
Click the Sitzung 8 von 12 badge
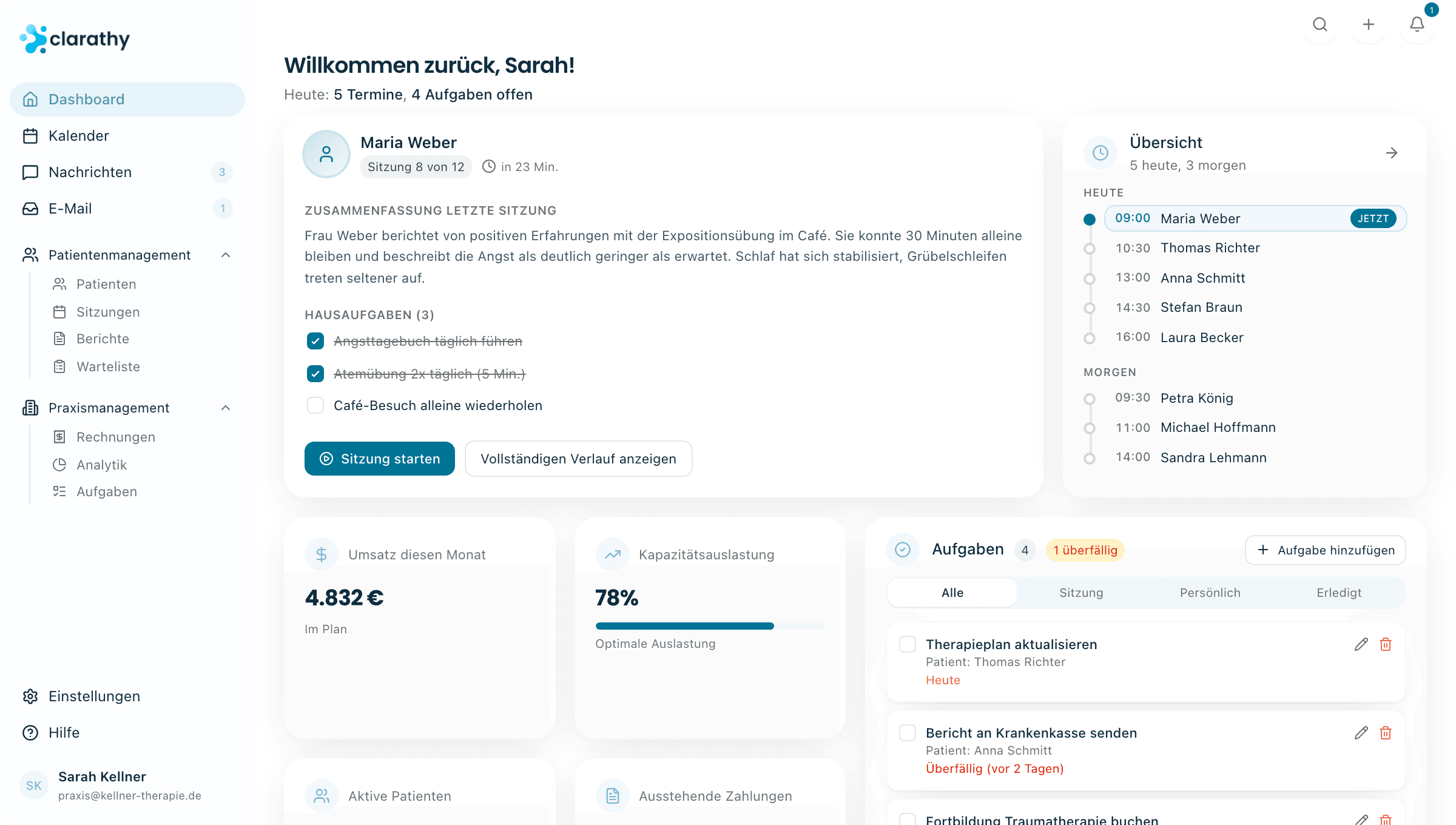pyautogui.click(x=416, y=167)
